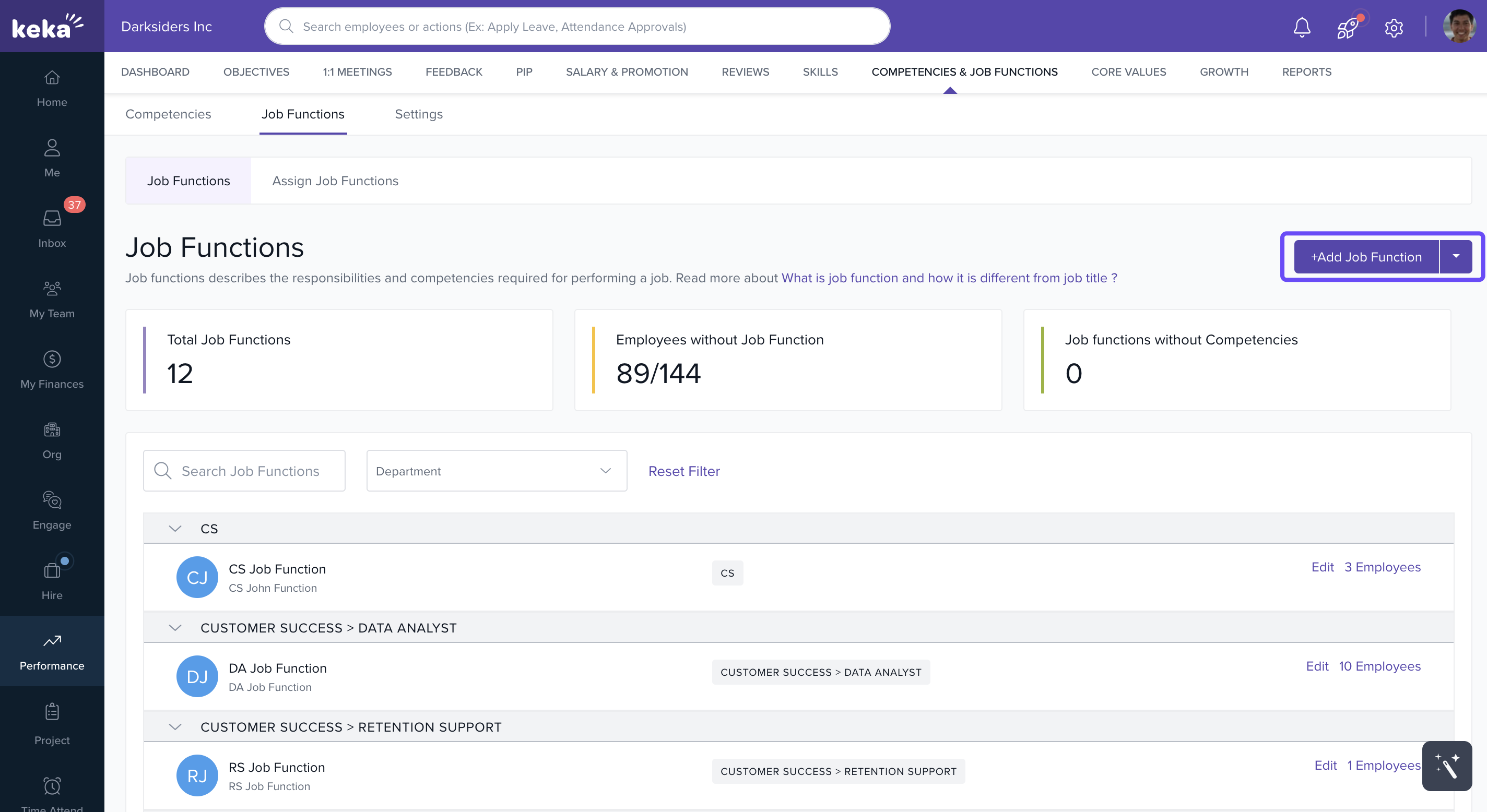Click the rocket updates icon
1487x812 pixels.
click(1347, 27)
